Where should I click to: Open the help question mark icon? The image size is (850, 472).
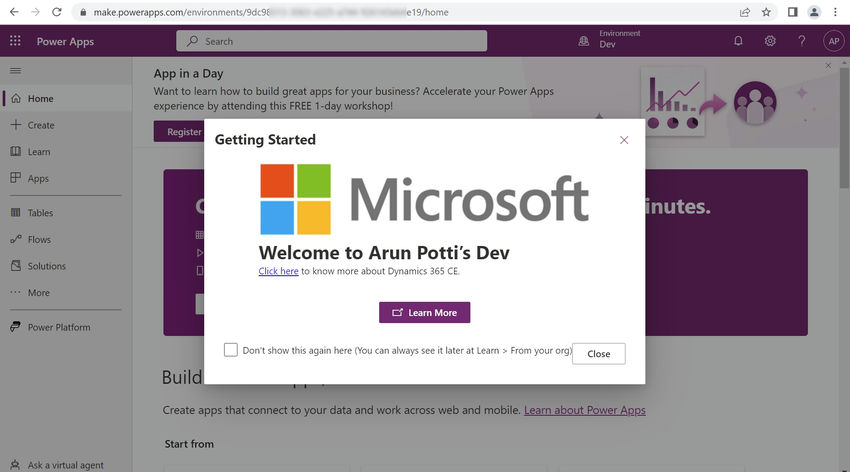click(x=801, y=41)
